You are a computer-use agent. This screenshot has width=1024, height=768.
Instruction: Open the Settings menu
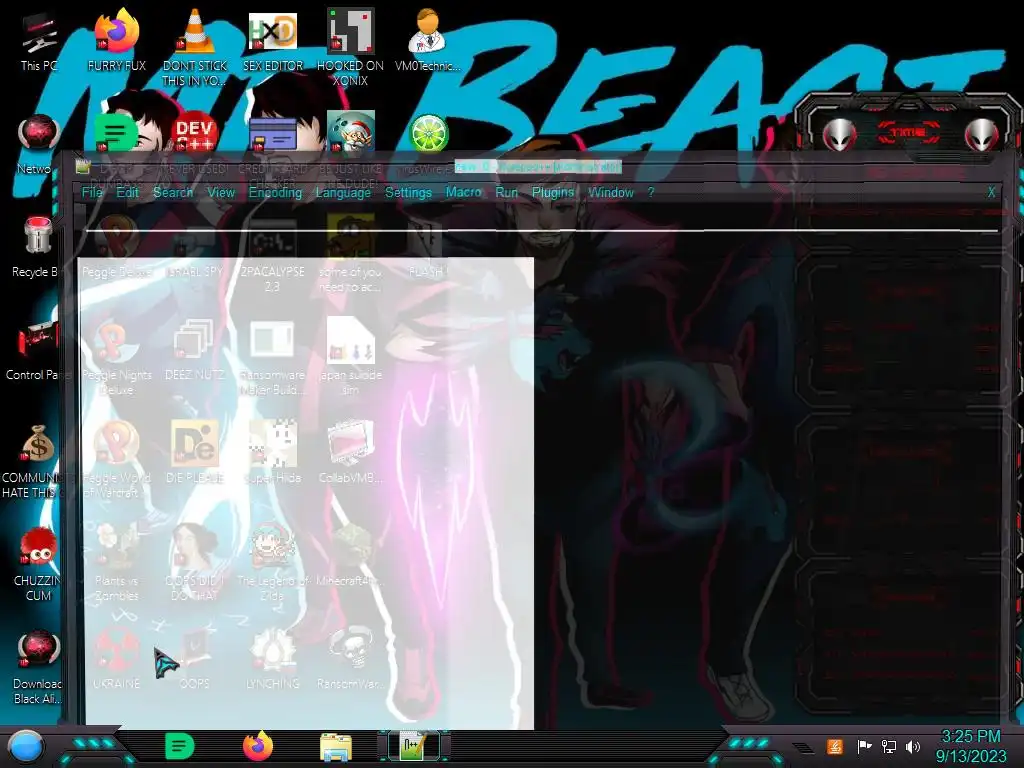[x=408, y=192]
